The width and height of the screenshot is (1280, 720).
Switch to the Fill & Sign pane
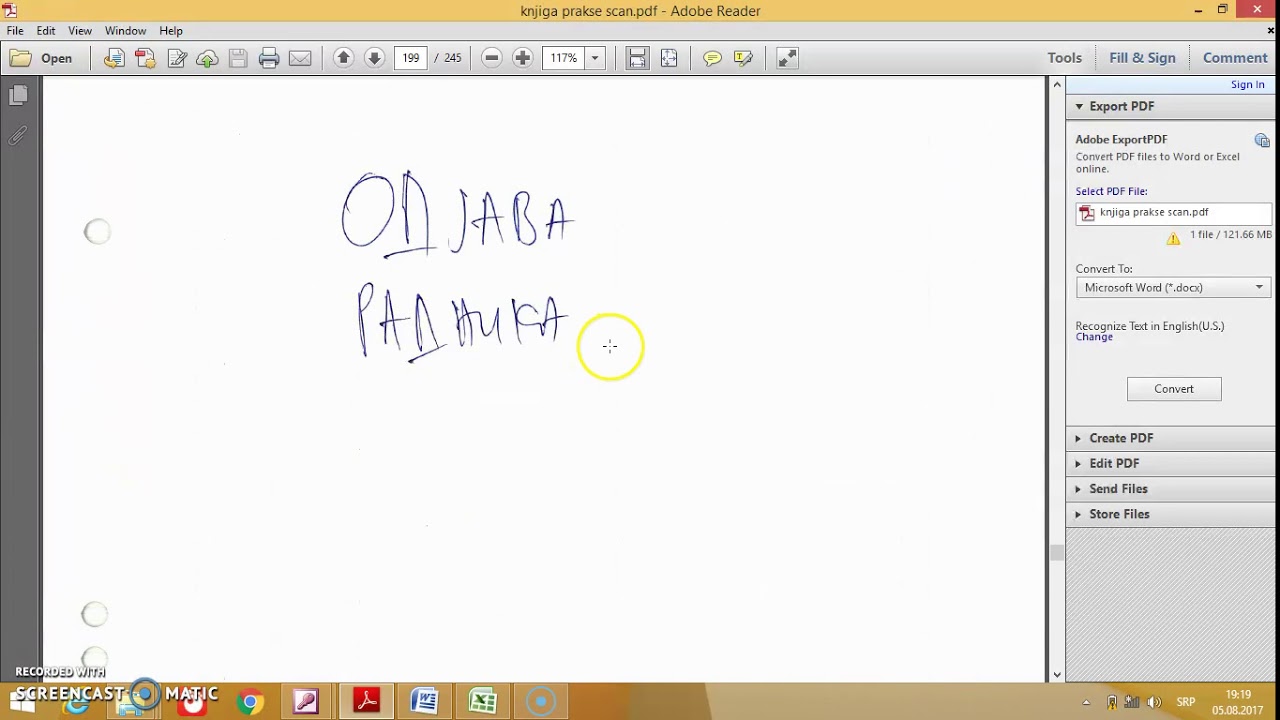pyautogui.click(x=1142, y=58)
